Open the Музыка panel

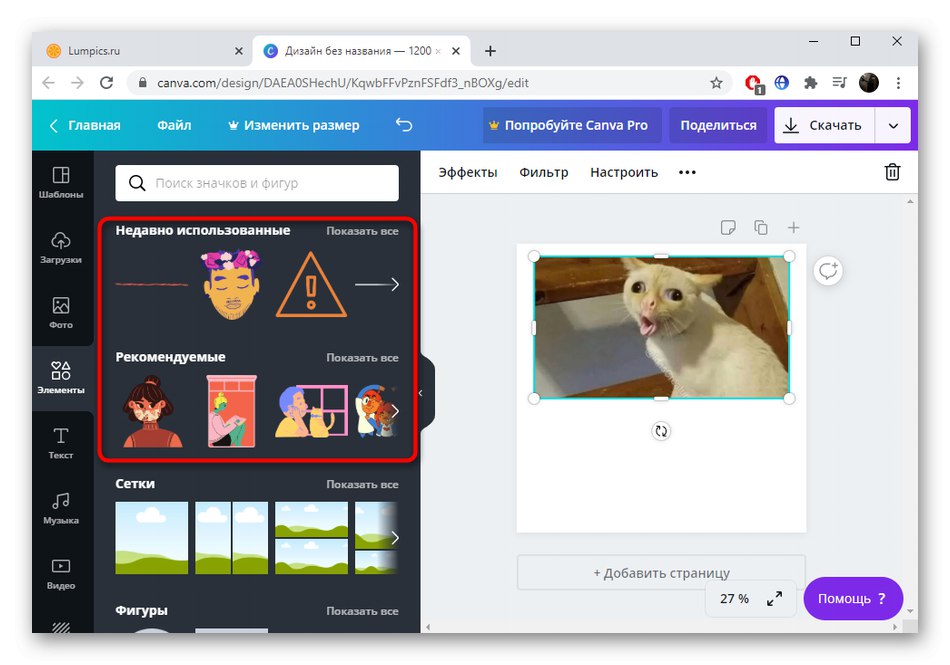pyautogui.click(x=62, y=510)
